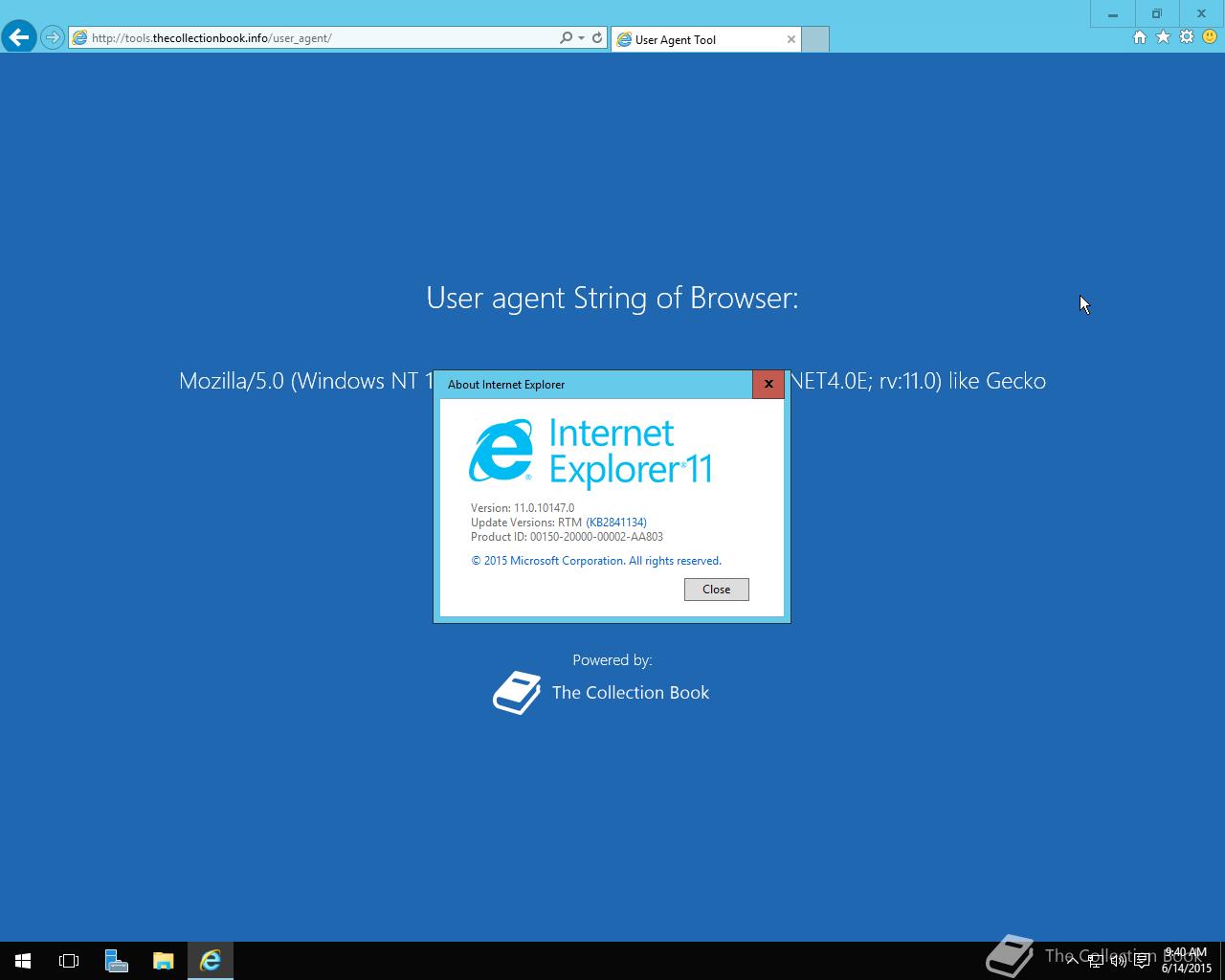Click the book logo beside The Collection Book
The width and height of the screenshot is (1225, 980).
[517, 693]
